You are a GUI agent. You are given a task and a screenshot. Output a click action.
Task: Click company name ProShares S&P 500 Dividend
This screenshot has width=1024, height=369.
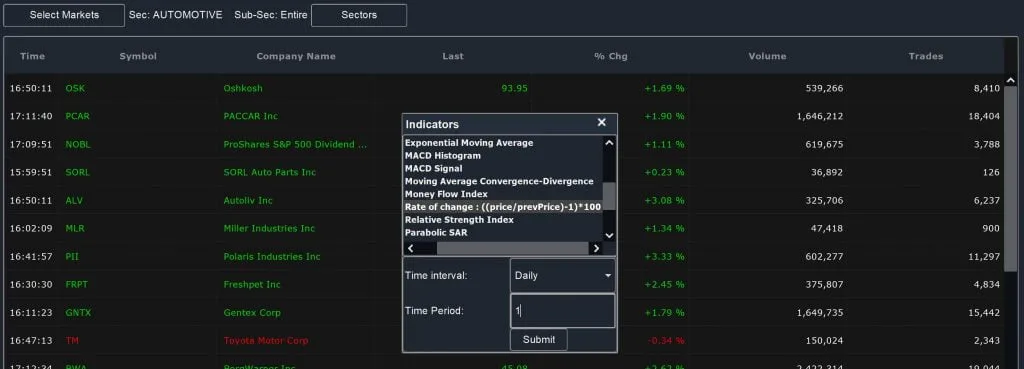[x=295, y=144]
